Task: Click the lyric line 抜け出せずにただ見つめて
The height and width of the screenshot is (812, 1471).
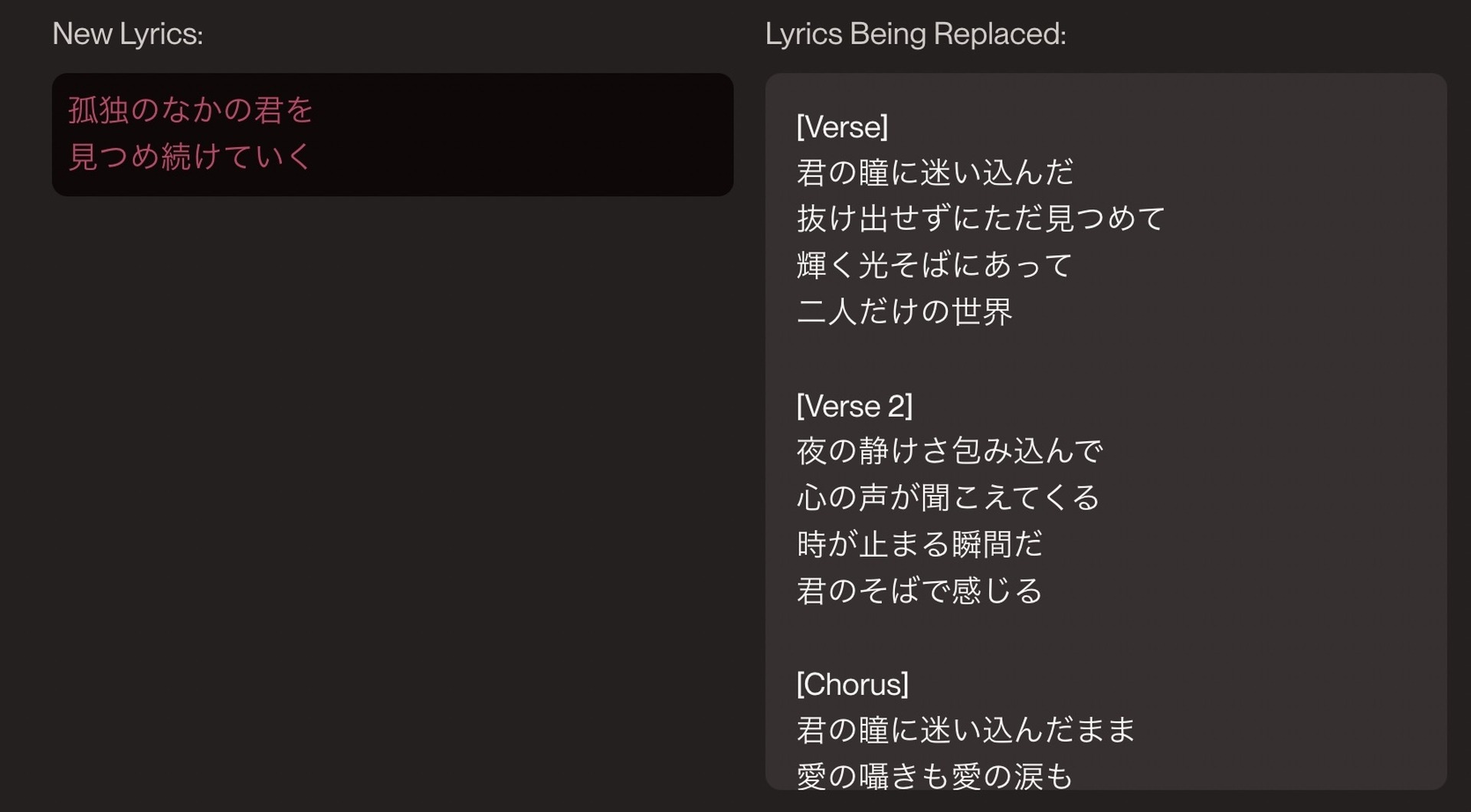Action: [x=981, y=219]
